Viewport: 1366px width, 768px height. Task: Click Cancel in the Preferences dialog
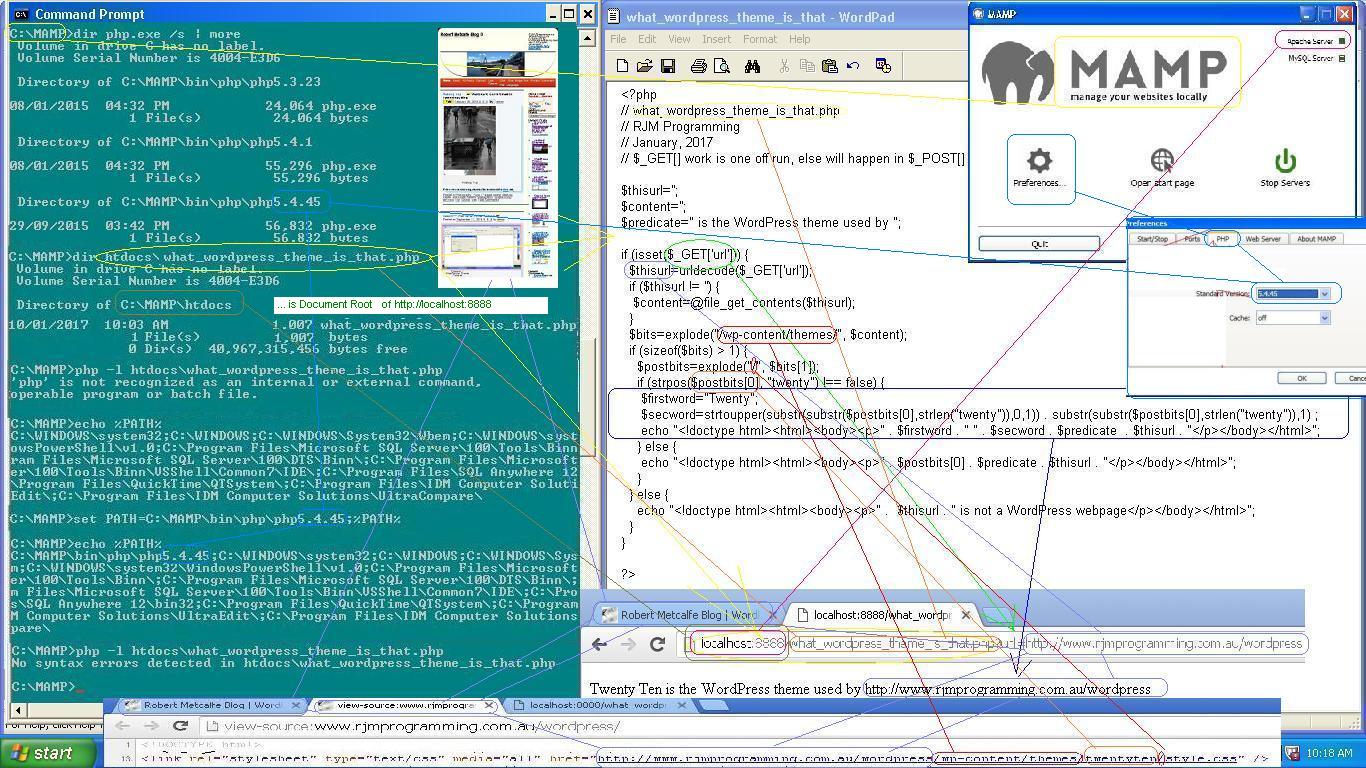1352,378
